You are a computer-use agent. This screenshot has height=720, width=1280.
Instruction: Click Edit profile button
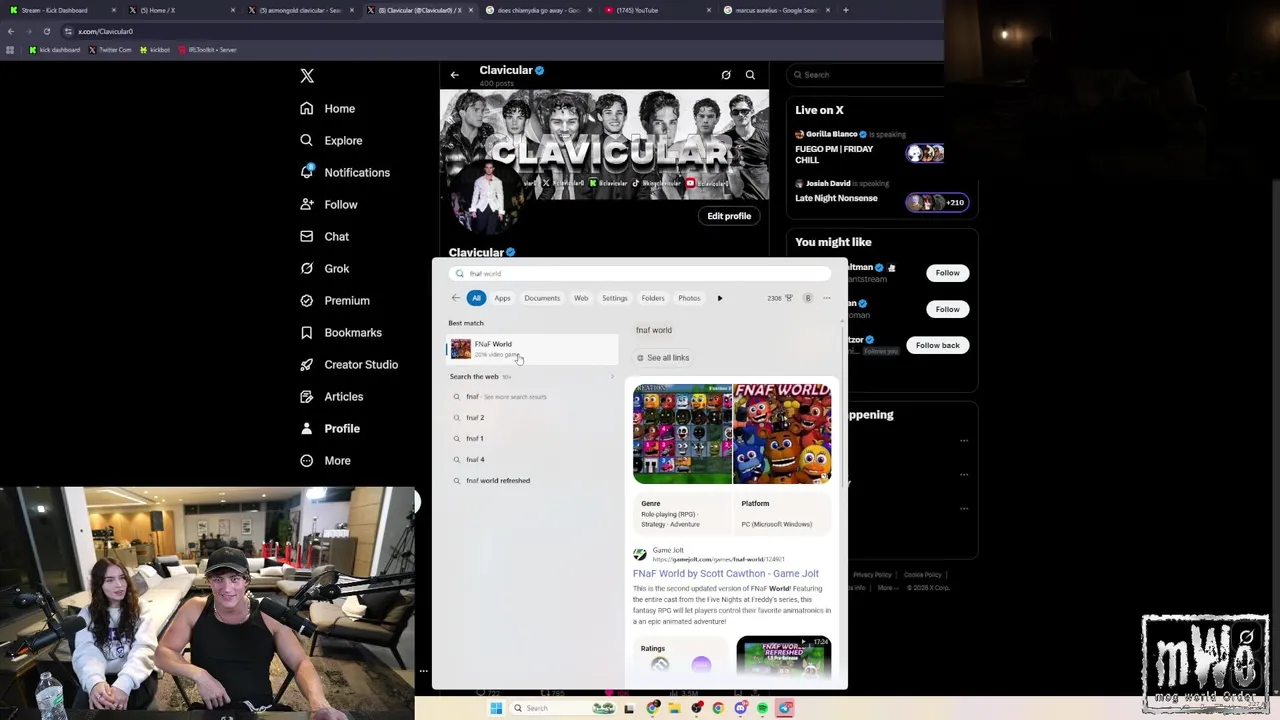pos(729,216)
